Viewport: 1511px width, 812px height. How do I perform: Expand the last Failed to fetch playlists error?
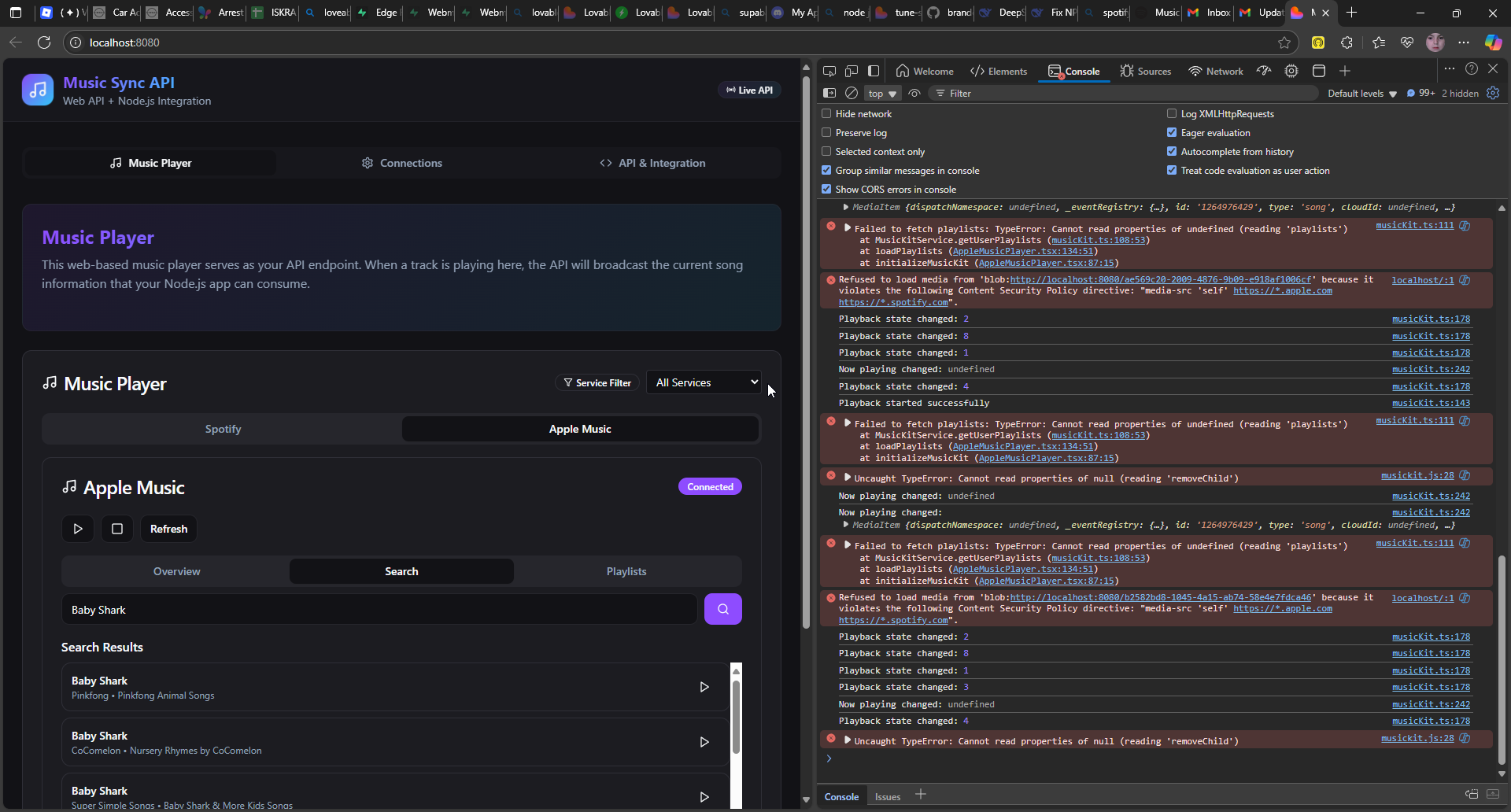[x=848, y=545]
